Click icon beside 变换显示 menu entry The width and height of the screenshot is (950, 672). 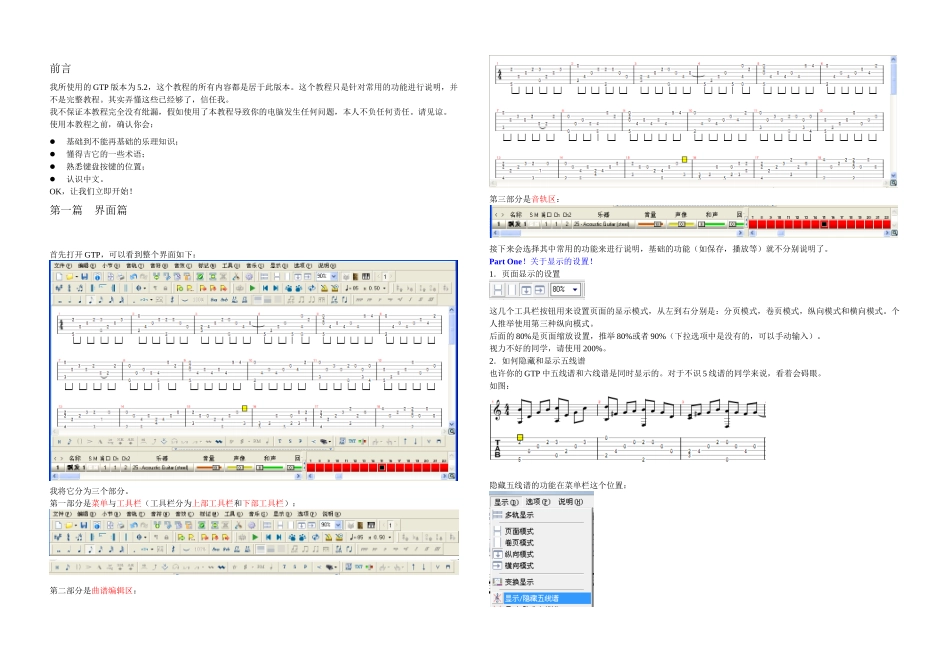pyautogui.click(x=497, y=582)
